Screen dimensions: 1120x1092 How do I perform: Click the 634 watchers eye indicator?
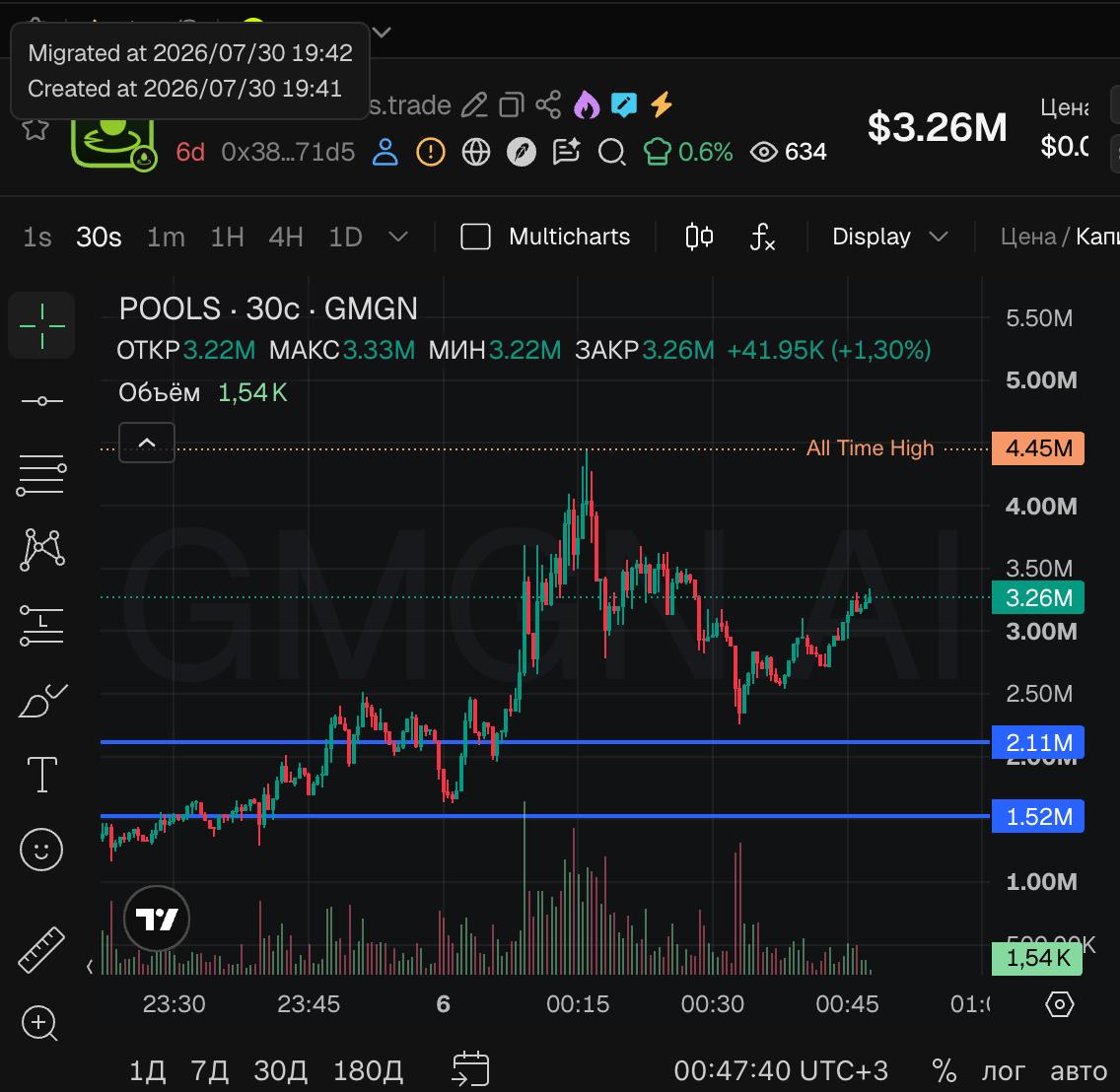789,152
